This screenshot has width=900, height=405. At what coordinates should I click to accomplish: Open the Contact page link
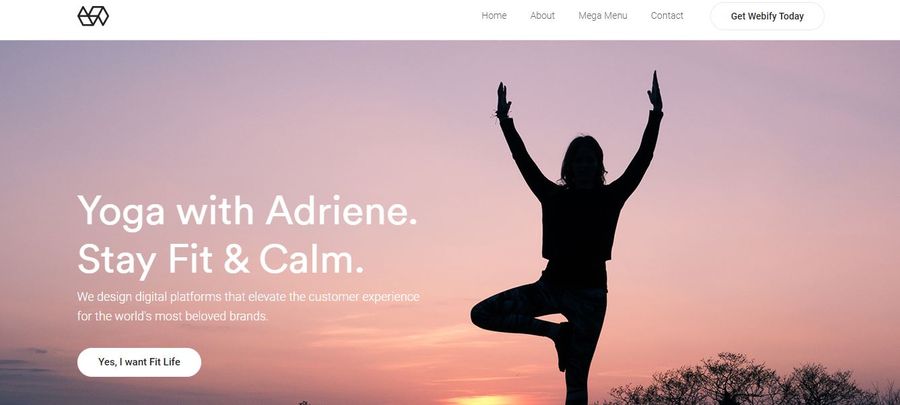(x=667, y=16)
